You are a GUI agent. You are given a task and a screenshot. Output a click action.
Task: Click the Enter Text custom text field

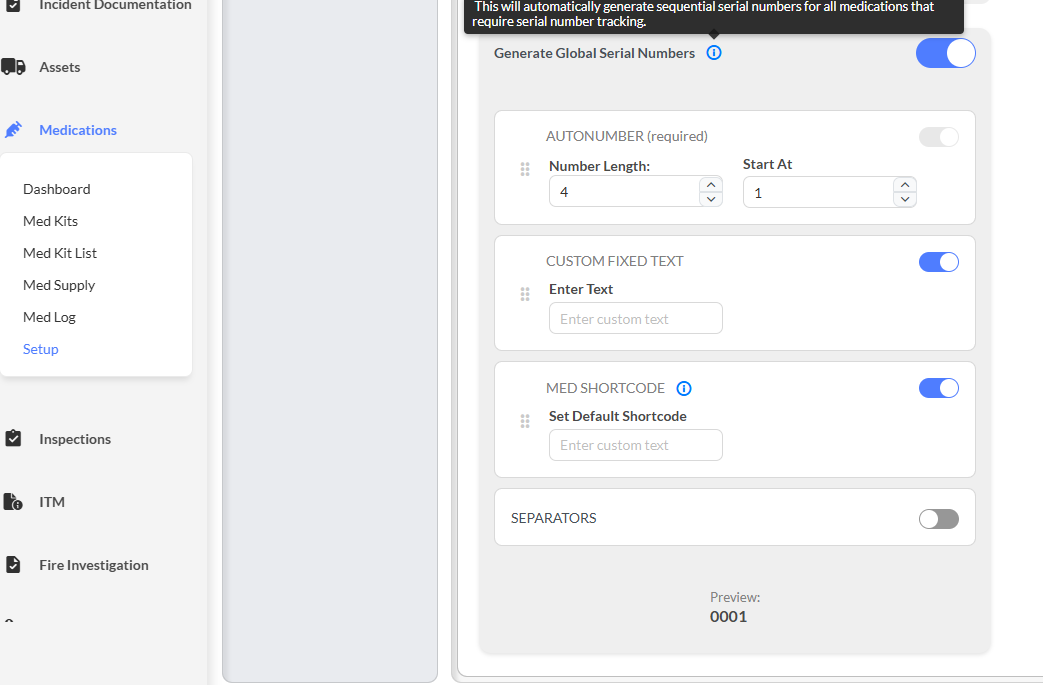coord(635,319)
